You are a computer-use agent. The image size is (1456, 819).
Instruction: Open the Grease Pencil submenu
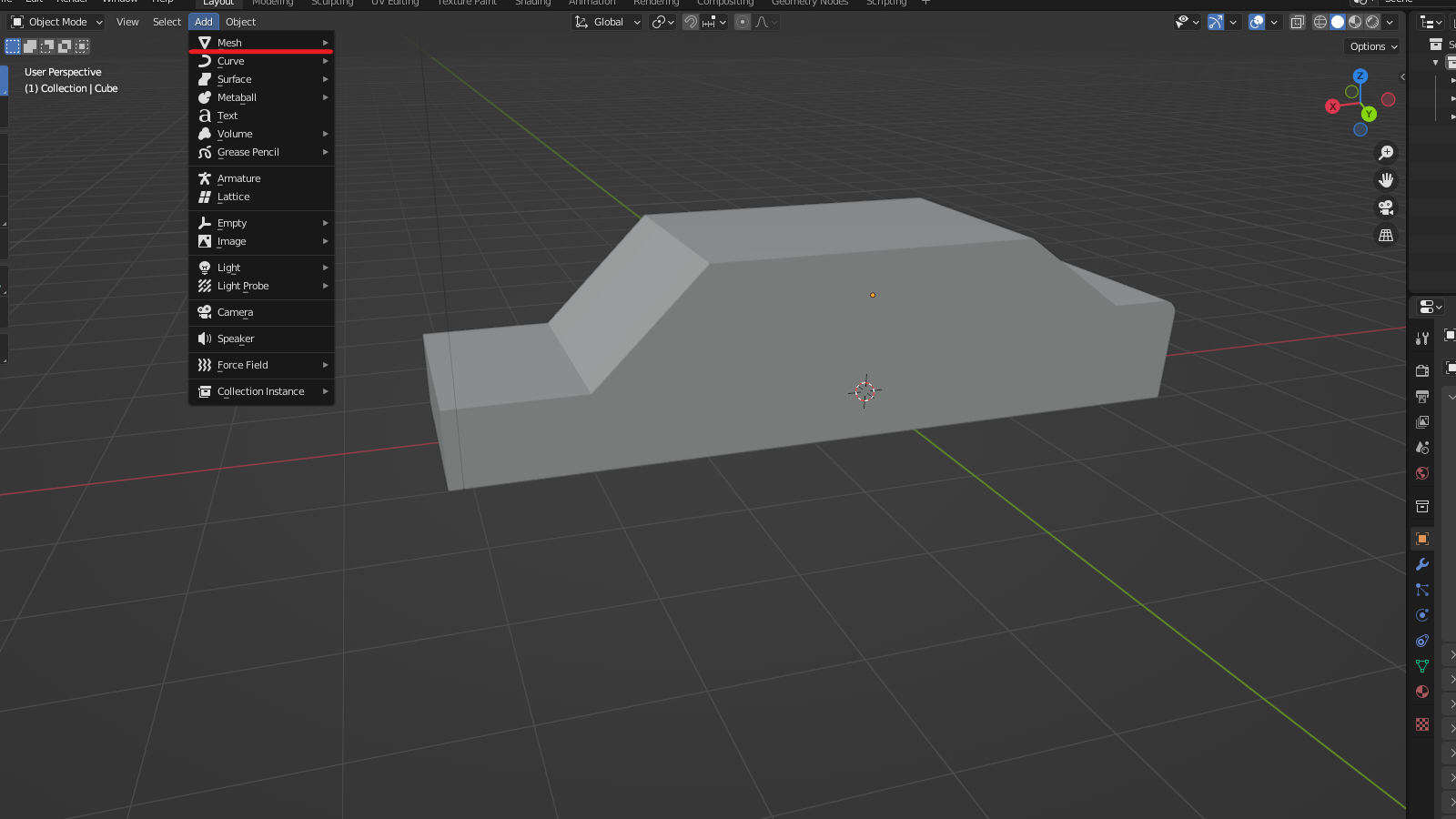262,152
